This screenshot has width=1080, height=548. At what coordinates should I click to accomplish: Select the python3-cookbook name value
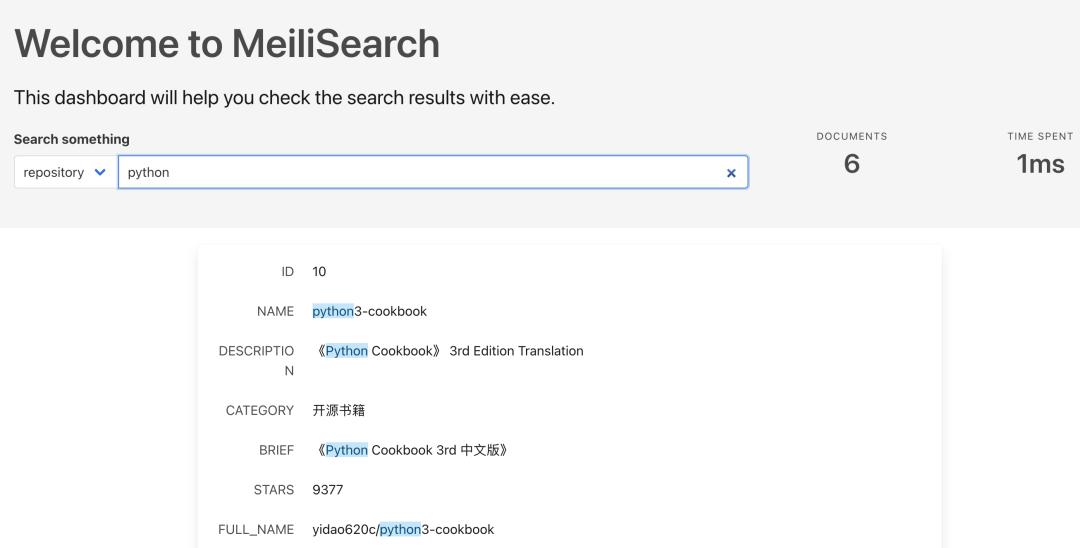point(370,311)
